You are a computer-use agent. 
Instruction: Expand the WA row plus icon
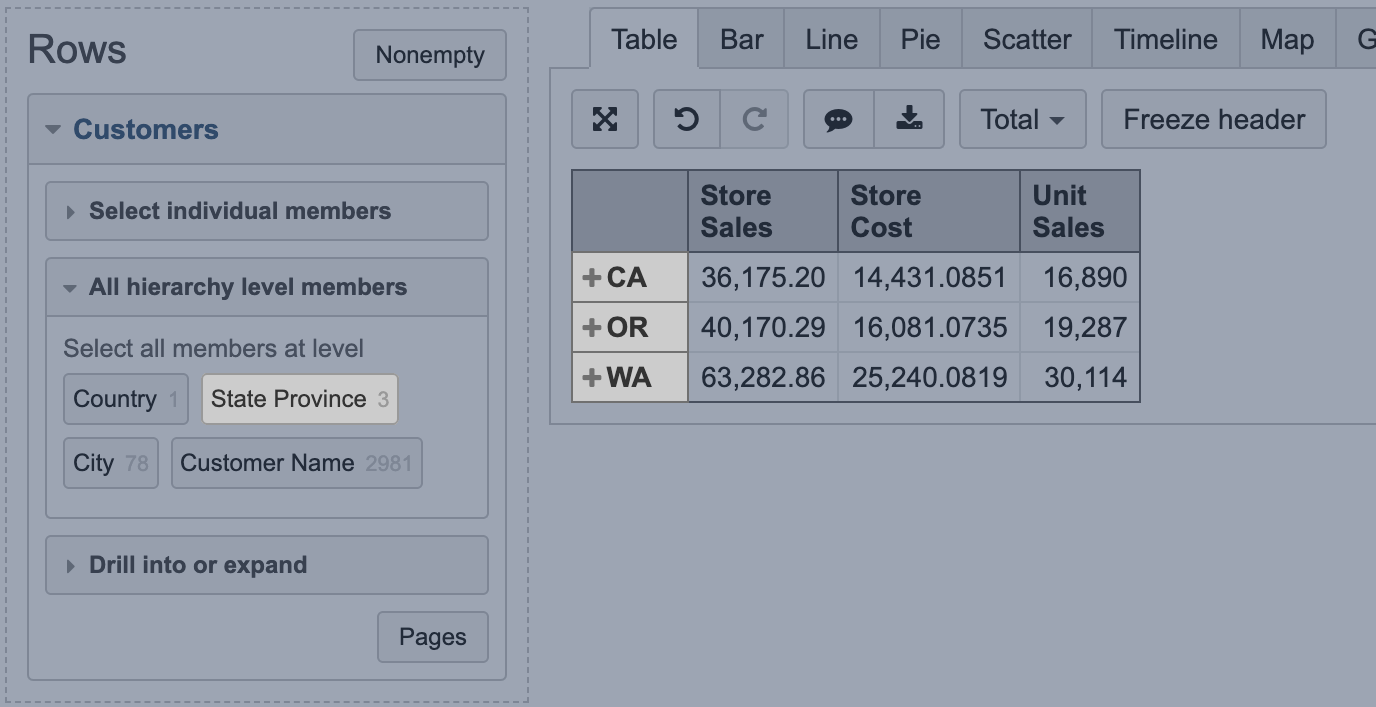click(592, 378)
